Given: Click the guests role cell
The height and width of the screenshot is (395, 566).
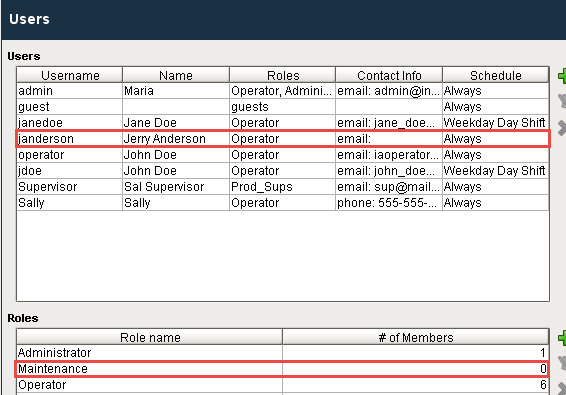Looking at the screenshot, I should (283, 107).
